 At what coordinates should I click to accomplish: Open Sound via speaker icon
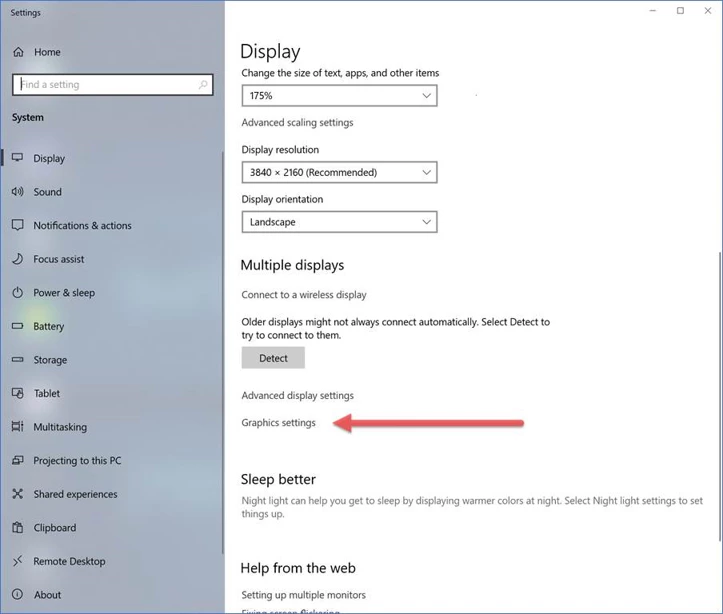pyautogui.click(x=18, y=191)
